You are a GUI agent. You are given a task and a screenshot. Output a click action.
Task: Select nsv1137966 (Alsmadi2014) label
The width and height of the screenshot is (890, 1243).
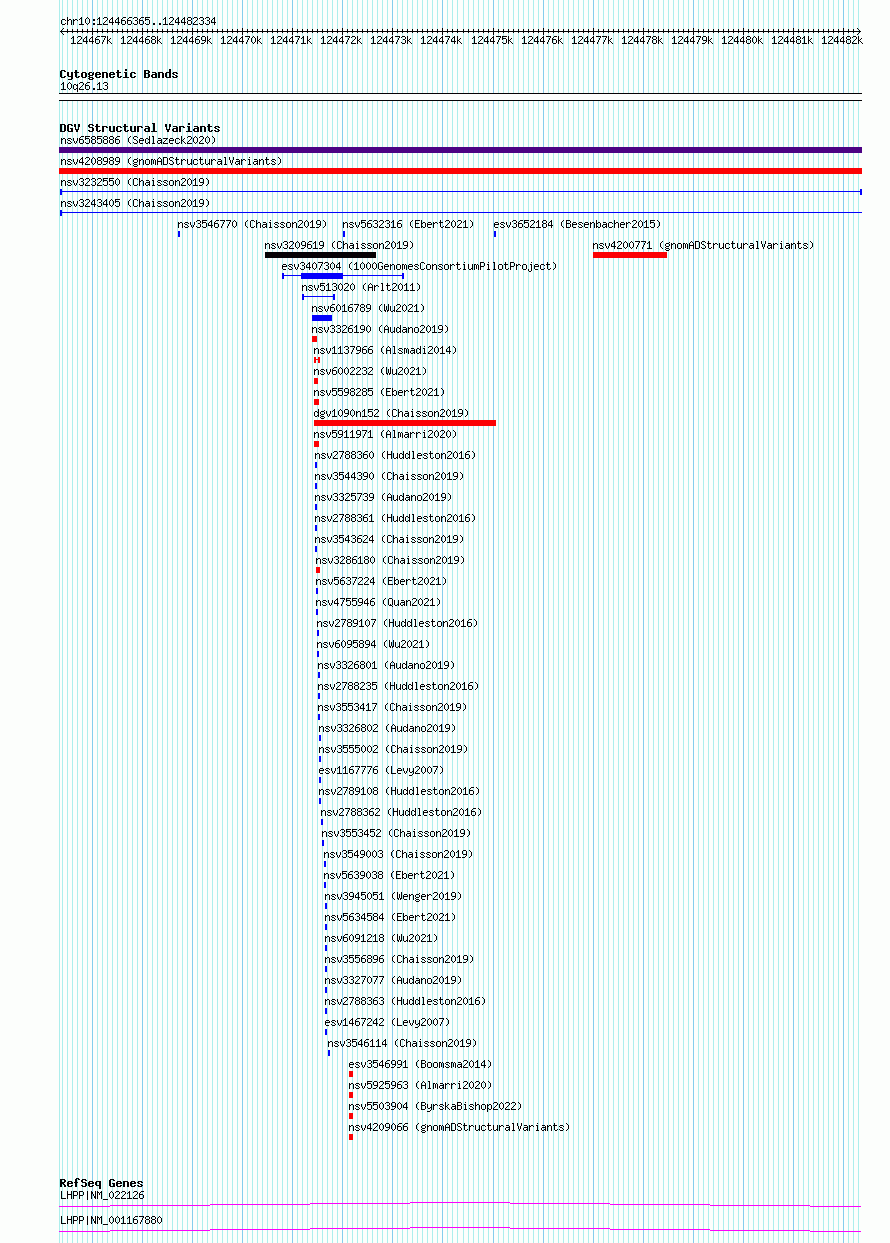[385, 351]
